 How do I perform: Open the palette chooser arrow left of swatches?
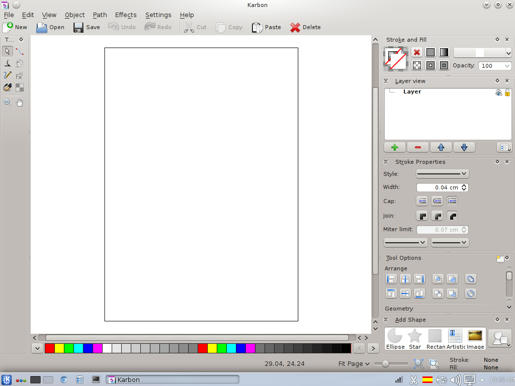(37, 348)
